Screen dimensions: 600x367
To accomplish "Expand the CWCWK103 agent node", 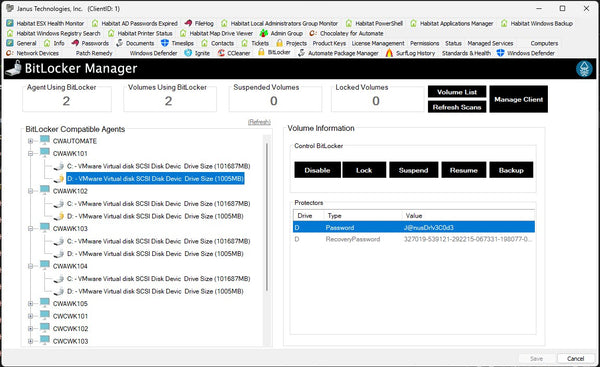I will [31, 341].
